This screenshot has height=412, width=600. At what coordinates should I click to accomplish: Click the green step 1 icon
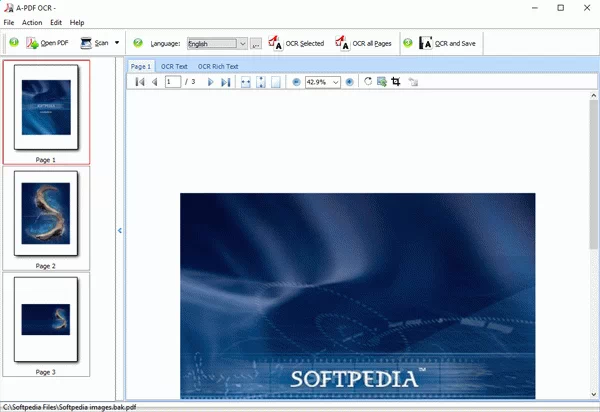coord(14,42)
